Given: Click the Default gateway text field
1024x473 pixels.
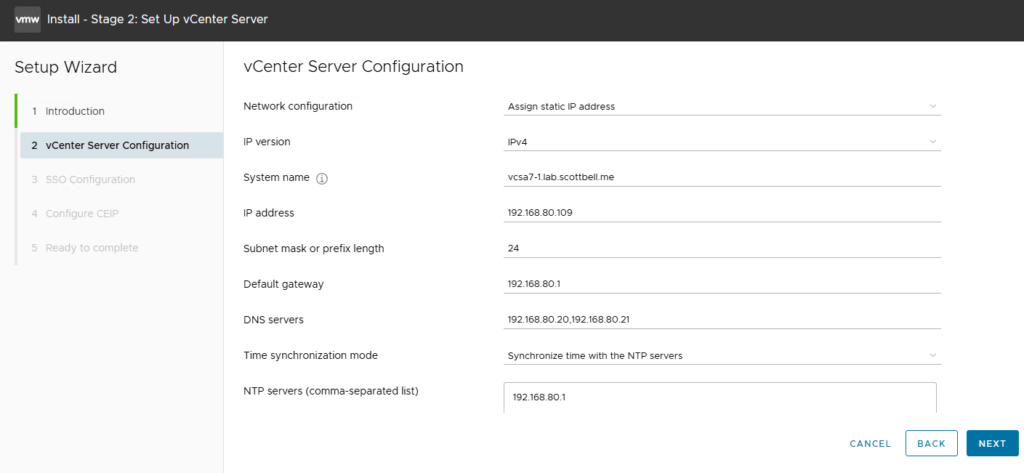Looking at the screenshot, I should 720,284.
